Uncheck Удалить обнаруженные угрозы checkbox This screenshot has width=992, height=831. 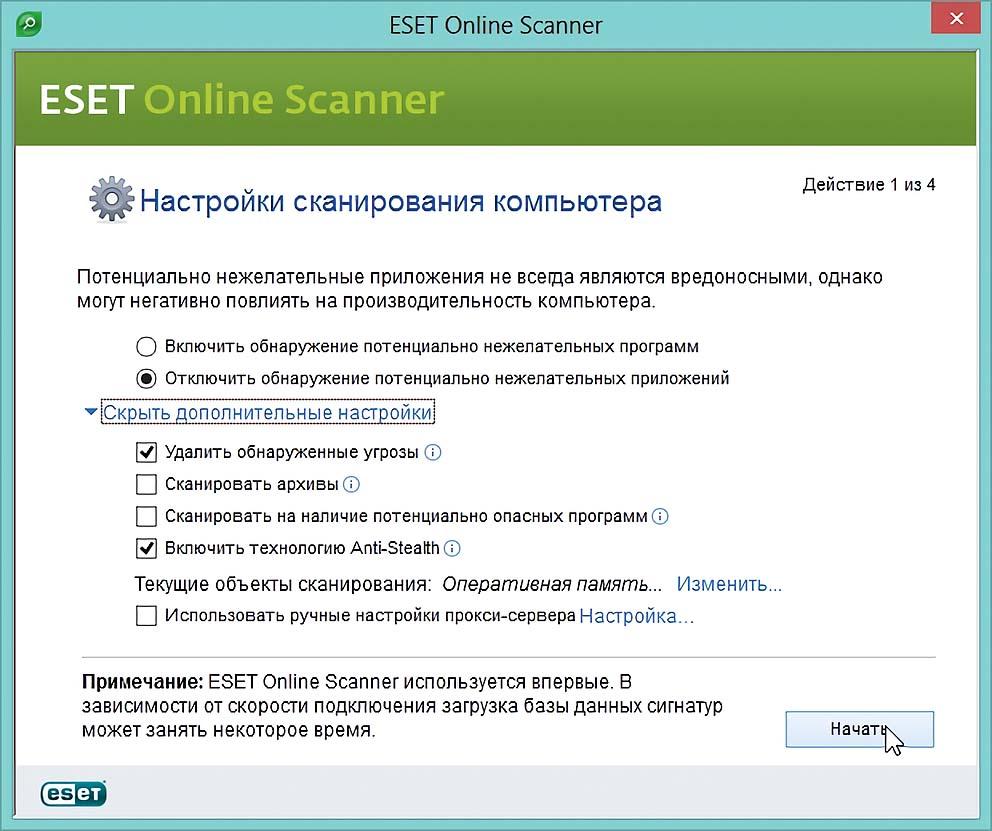[x=147, y=453]
